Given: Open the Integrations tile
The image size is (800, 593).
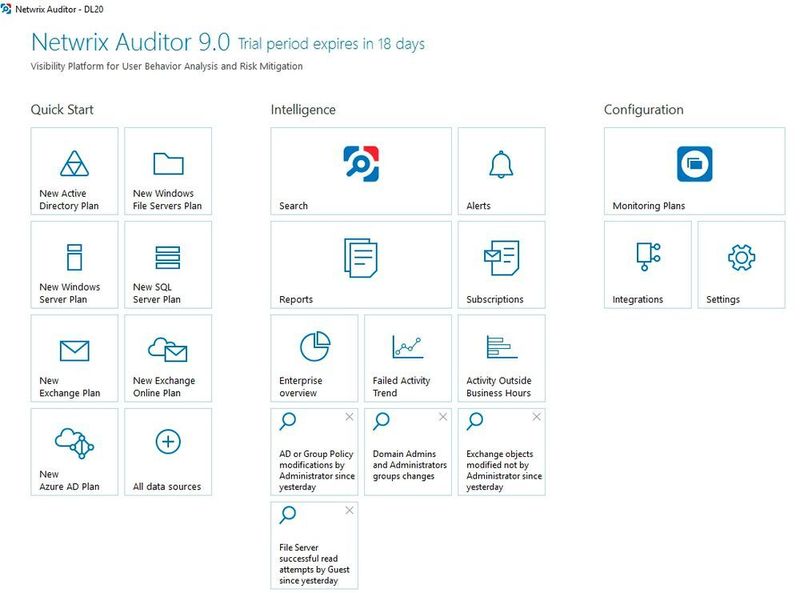Looking at the screenshot, I should click(x=647, y=264).
